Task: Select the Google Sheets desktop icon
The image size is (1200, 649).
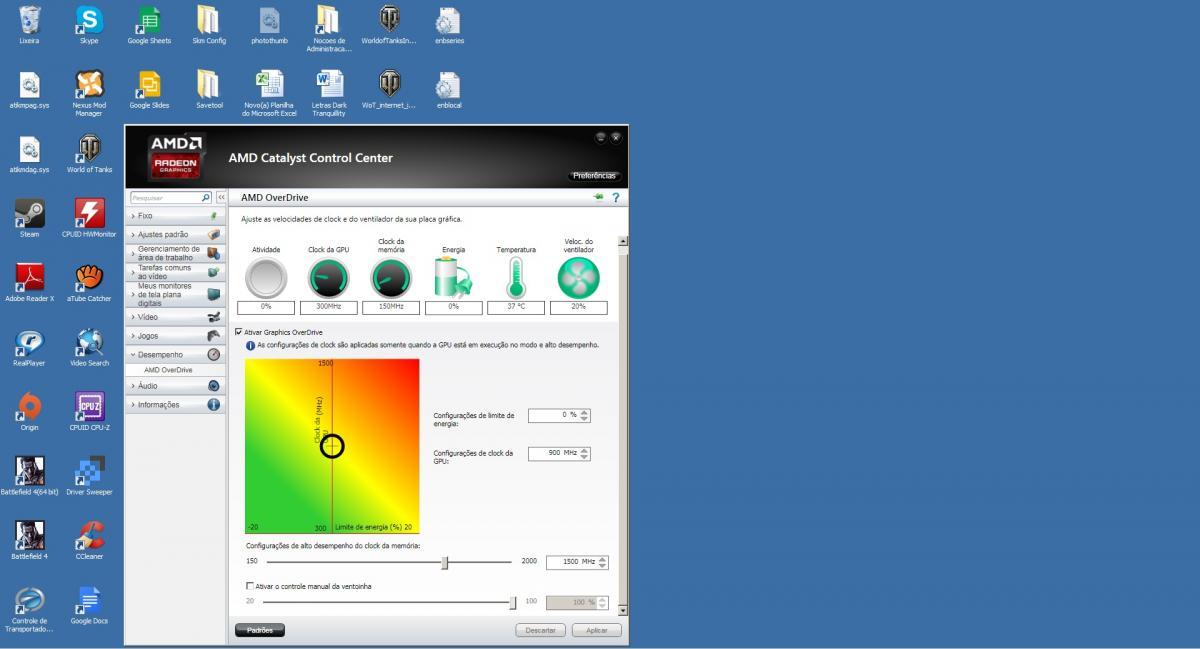Action: pos(149,25)
